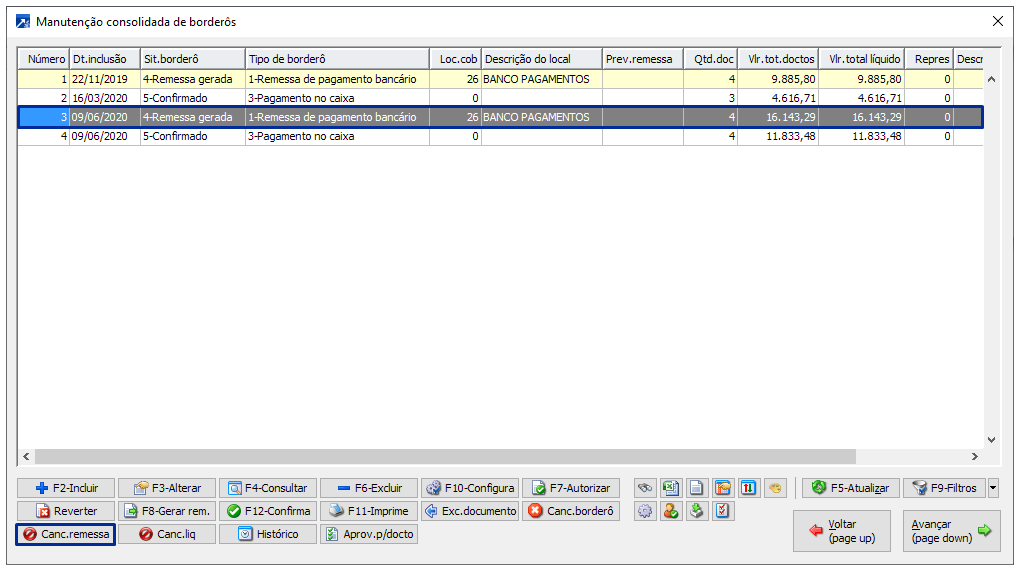Click the Repres column header
Screen dimensions: 1021x571
929,59
